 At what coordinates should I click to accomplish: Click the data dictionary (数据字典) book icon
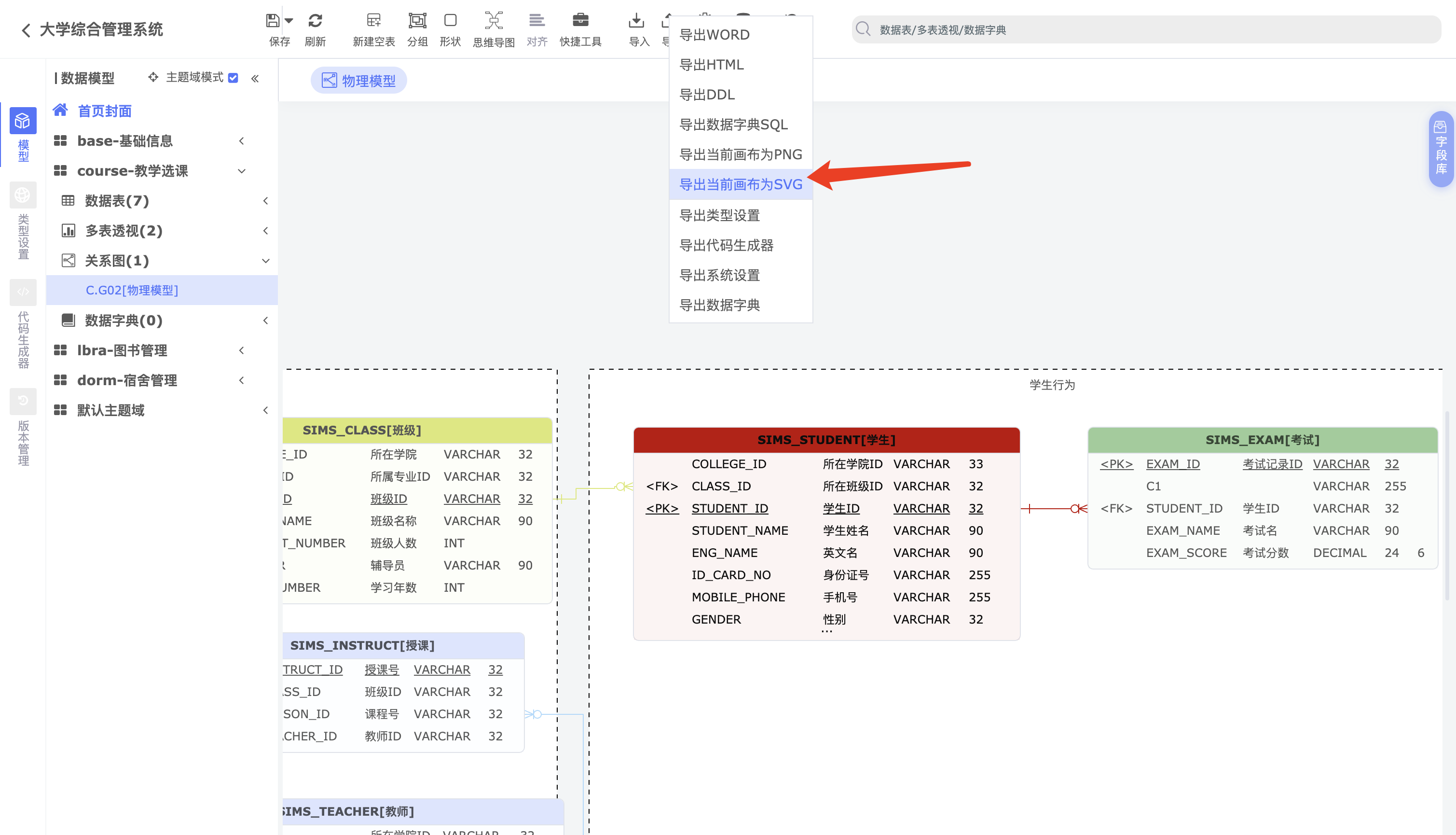[68, 320]
